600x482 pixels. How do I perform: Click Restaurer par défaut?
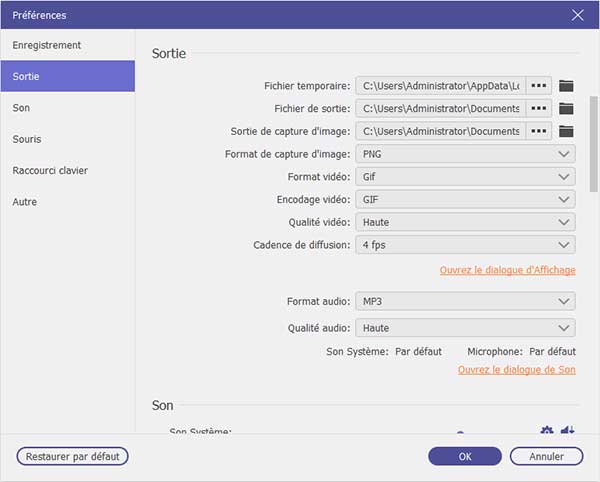click(x=72, y=456)
